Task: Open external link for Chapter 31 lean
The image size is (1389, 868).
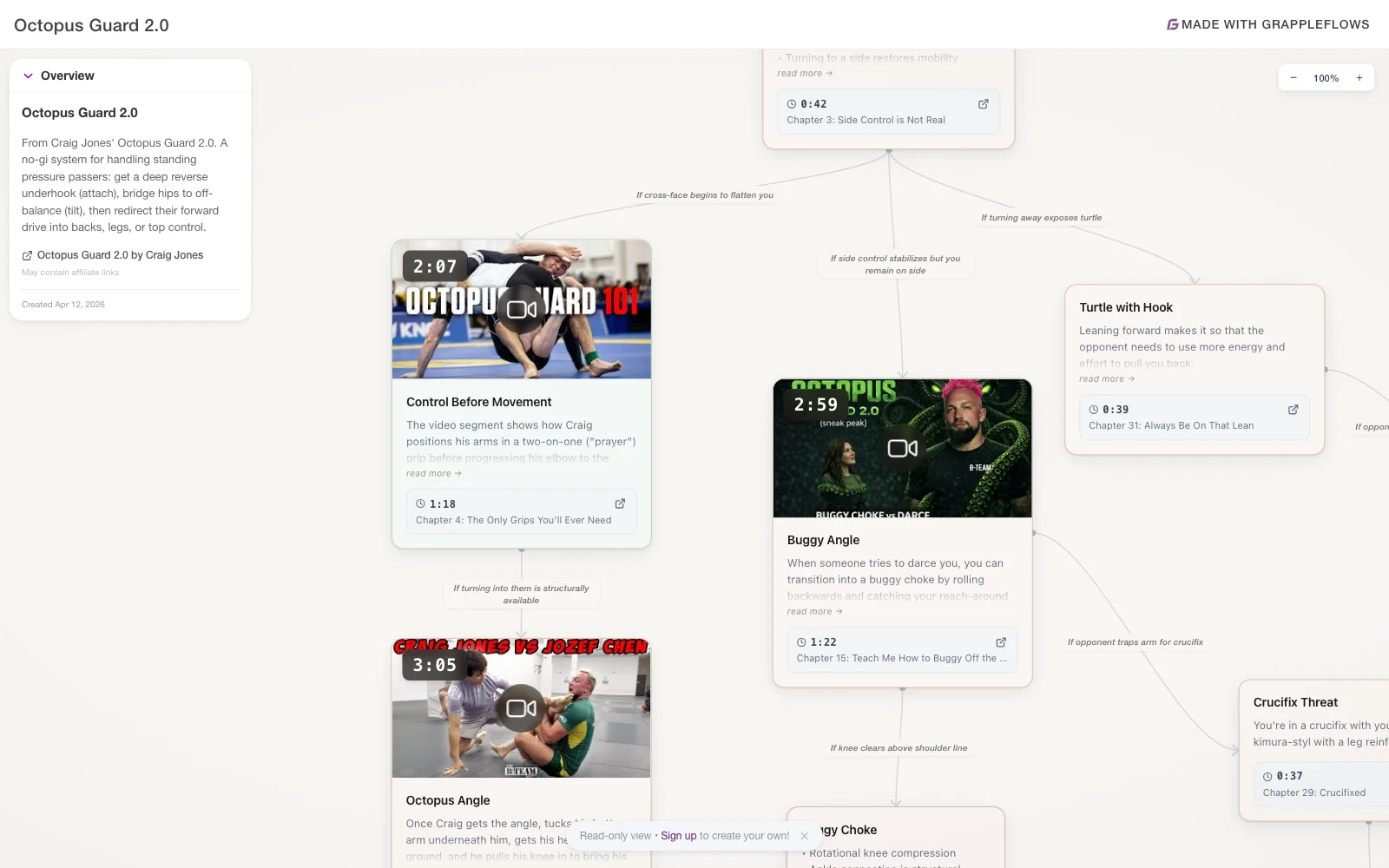Action: tap(1293, 410)
